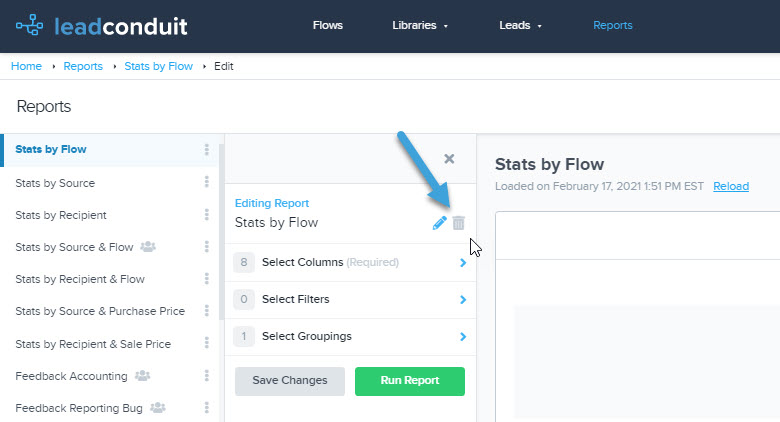The image size is (780, 422).
Task: Go to the Flows tab
Action: coord(329,26)
